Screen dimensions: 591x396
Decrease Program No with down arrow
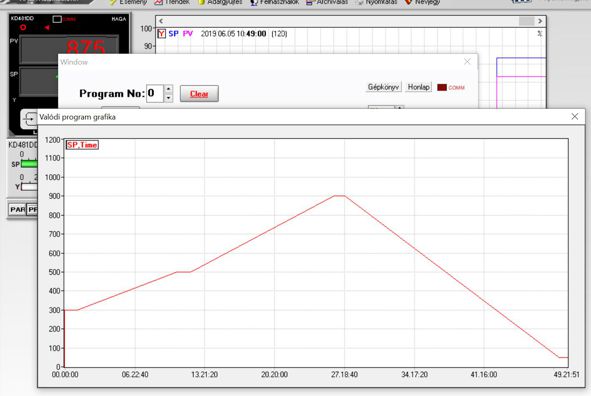click(x=168, y=98)
